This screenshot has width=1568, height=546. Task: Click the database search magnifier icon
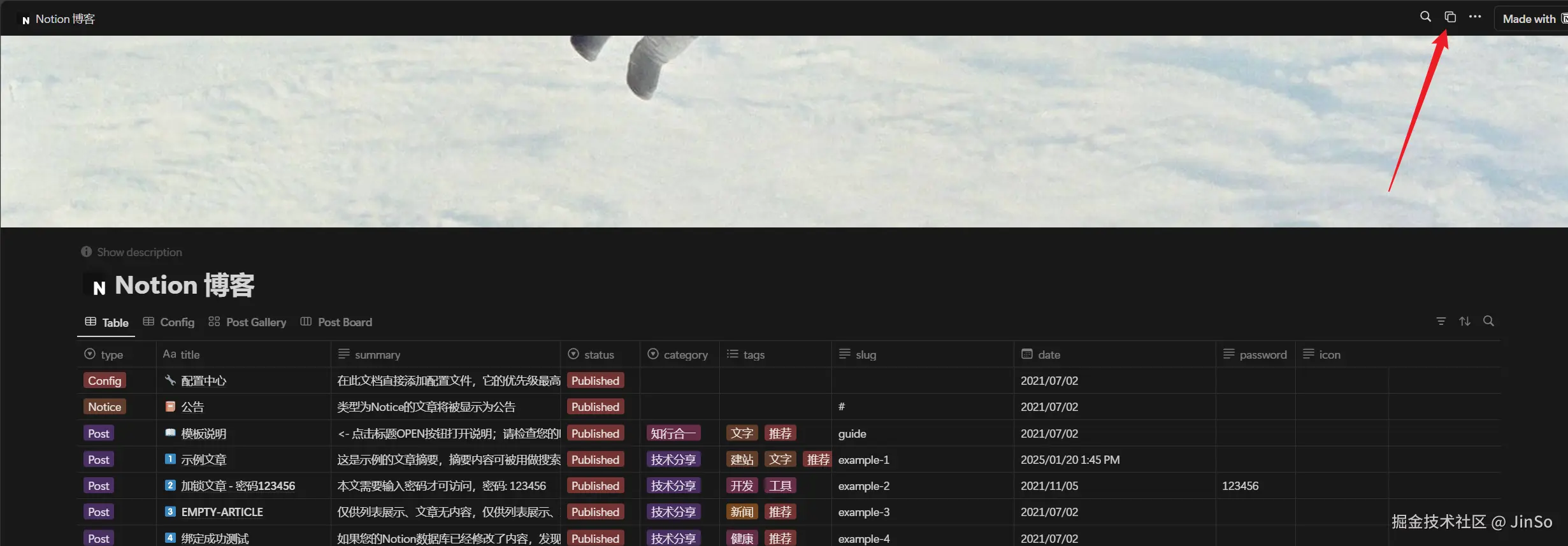click(1488, 321)
